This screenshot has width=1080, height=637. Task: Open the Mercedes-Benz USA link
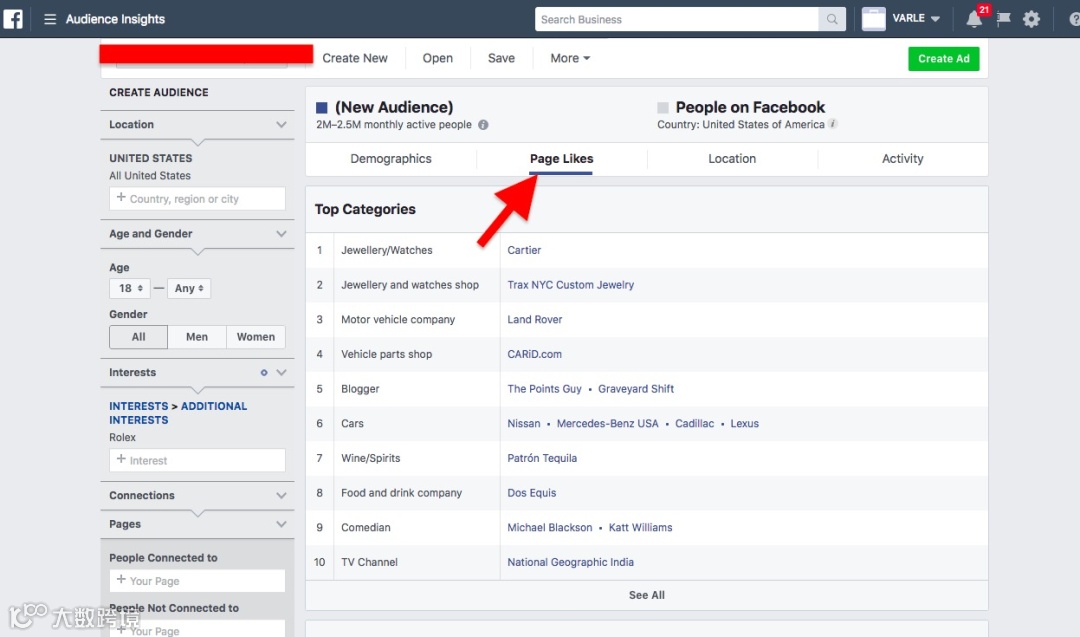tap(608, 424)
